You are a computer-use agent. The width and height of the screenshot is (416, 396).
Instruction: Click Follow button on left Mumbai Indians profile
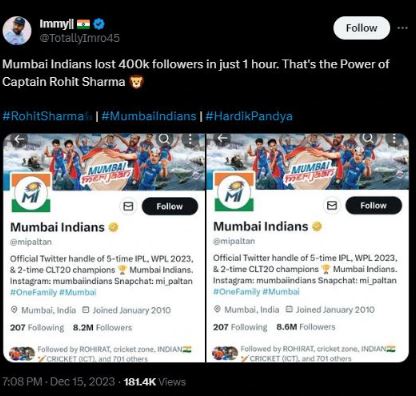tap(170, 206)
